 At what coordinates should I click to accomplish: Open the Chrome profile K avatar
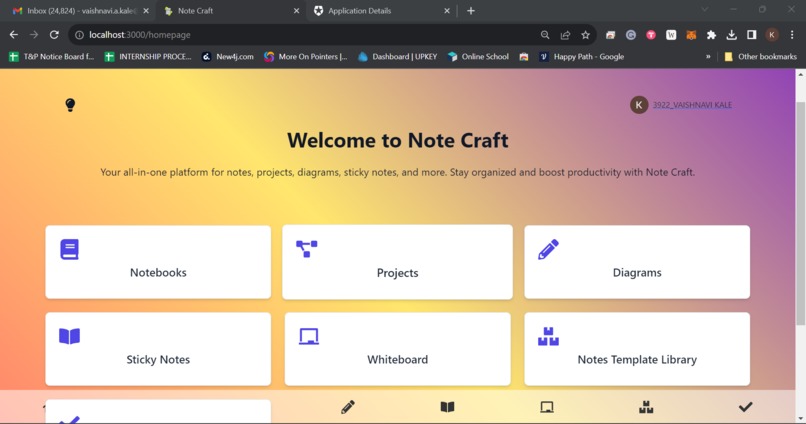click(x=772, y=35)
